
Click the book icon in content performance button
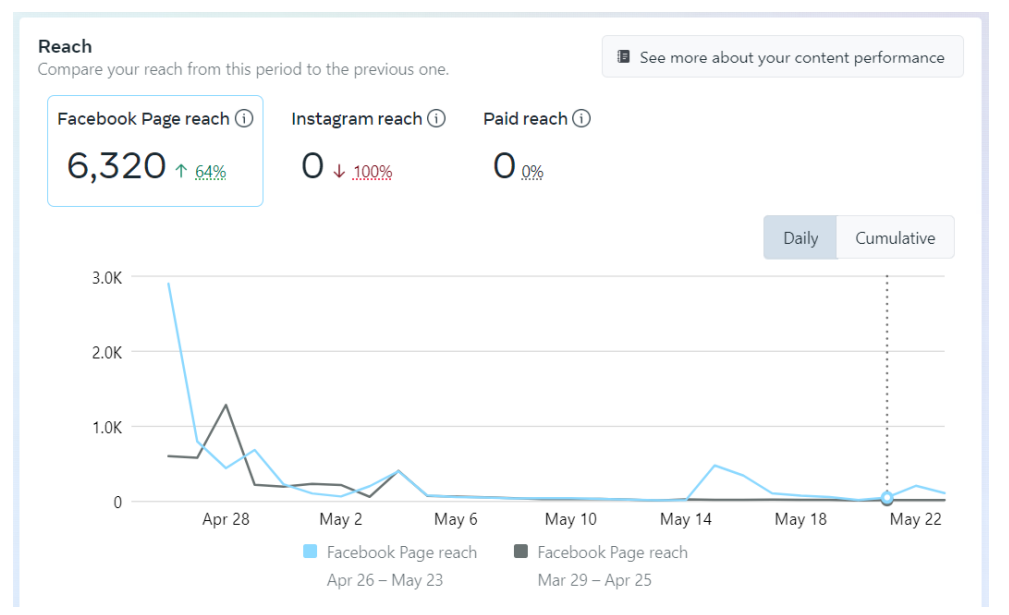624,57
